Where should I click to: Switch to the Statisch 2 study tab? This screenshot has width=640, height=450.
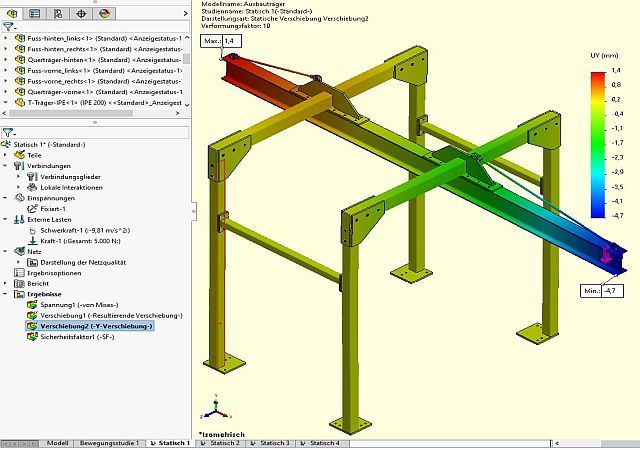225,442
